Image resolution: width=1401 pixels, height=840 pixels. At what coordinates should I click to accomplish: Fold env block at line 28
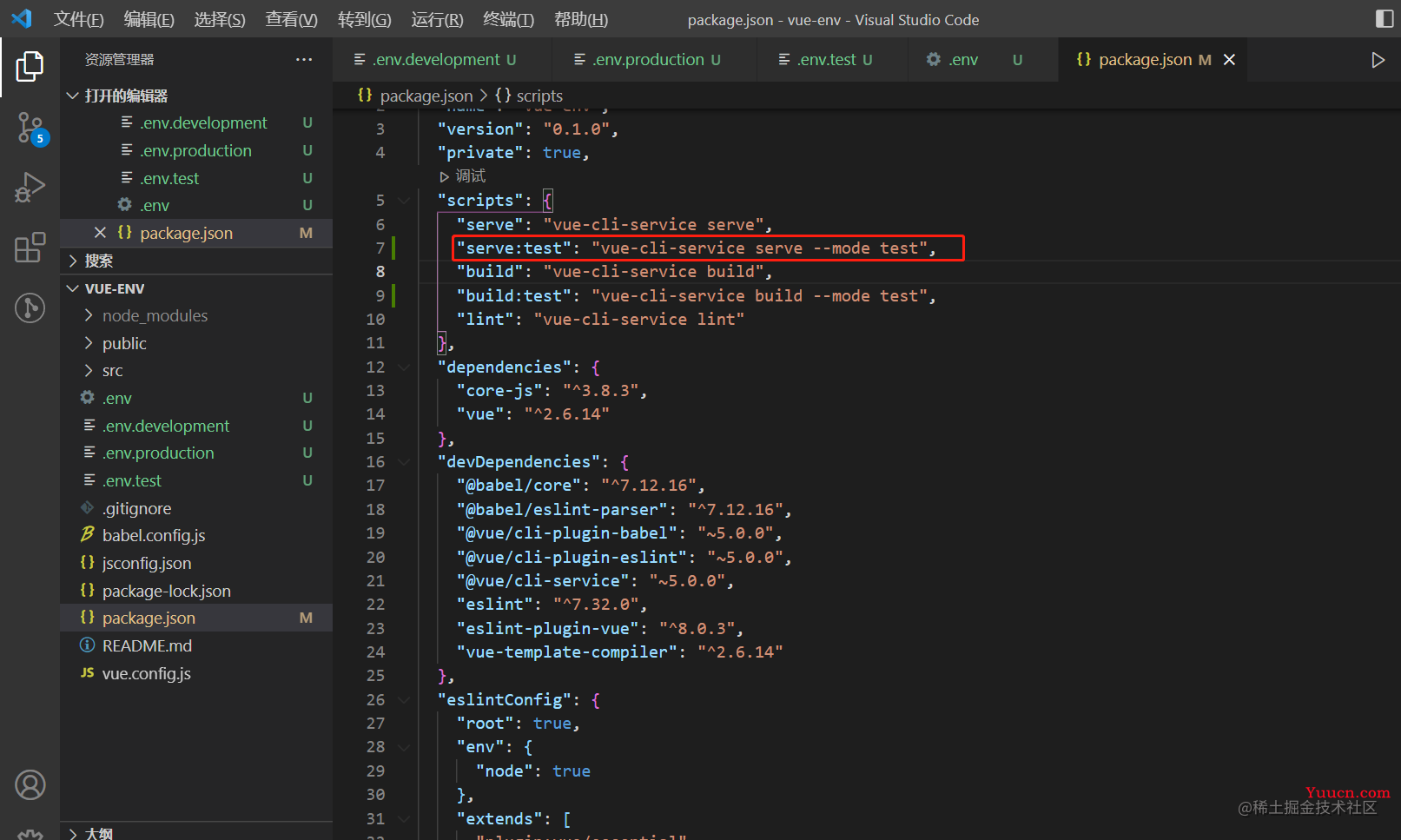click(404, 747)
